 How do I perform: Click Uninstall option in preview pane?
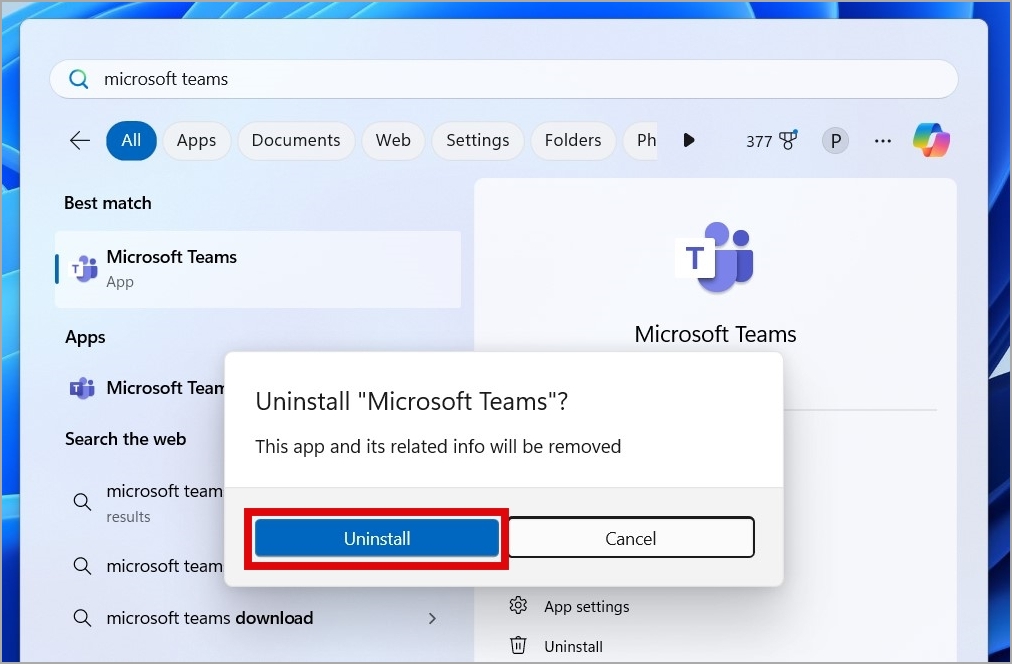pyautogui.click(x=573, y=646)
